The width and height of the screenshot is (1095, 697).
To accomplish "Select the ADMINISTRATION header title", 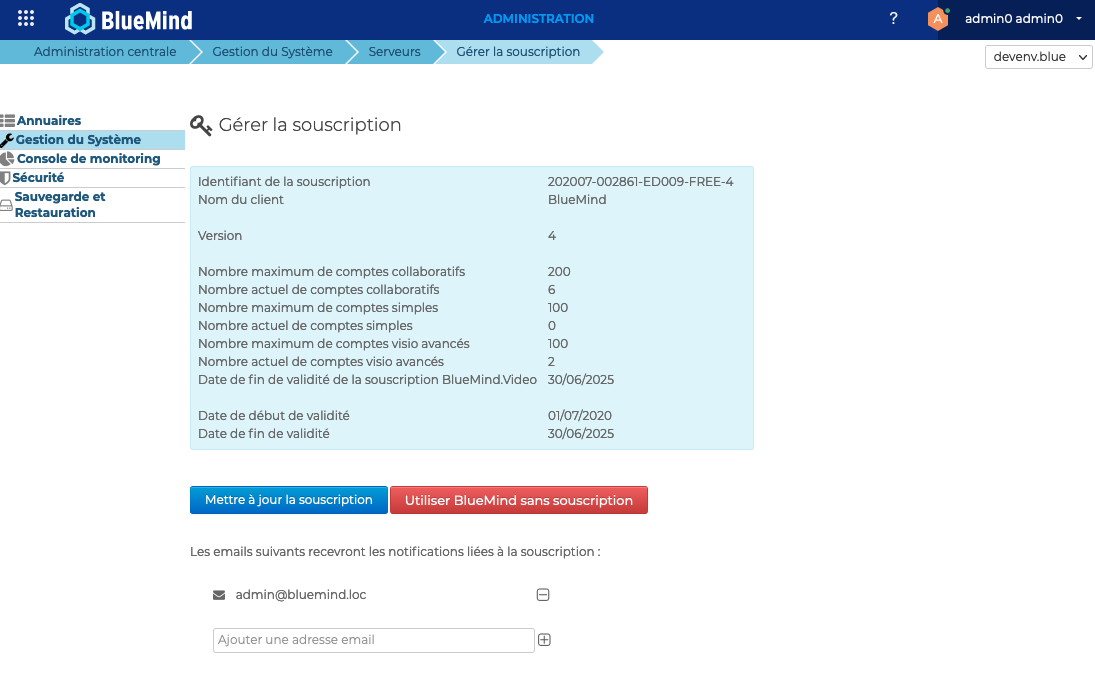I will (538, 19).
